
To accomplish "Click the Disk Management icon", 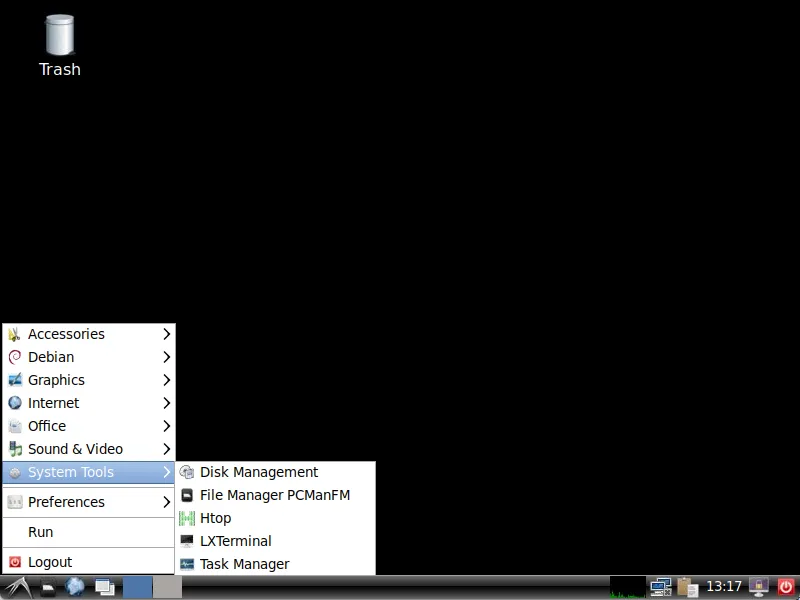I will pyautogui.click(x=187, y=472).
